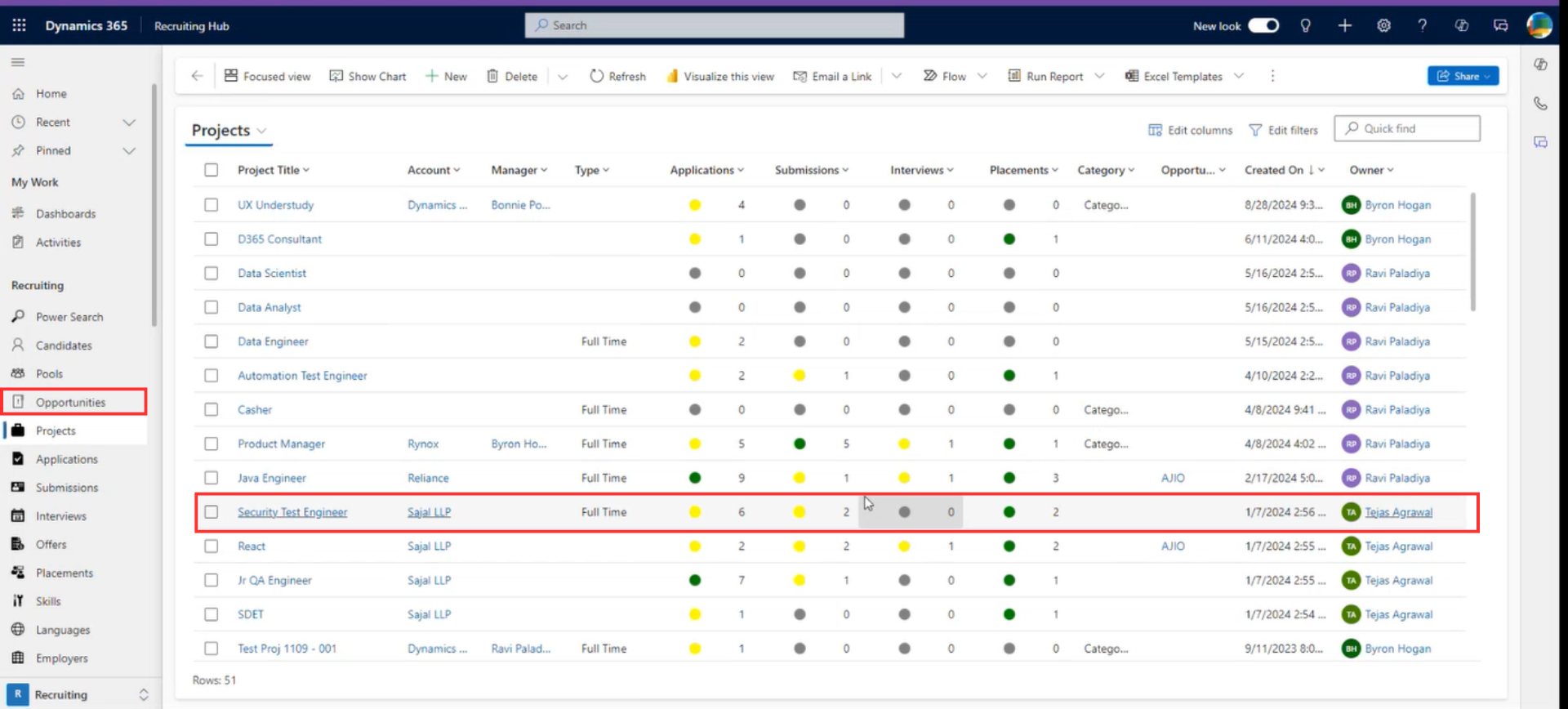The width and height of the screenshot is (1568, 709).
Task: Open Pools in the sidebar
Action: point(49,374)
